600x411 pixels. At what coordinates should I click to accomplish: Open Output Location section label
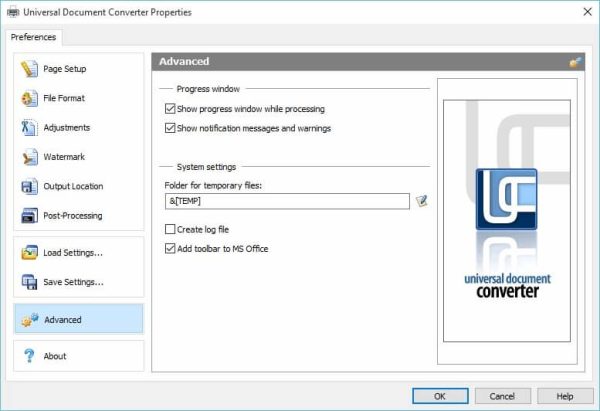click(73, 186)
